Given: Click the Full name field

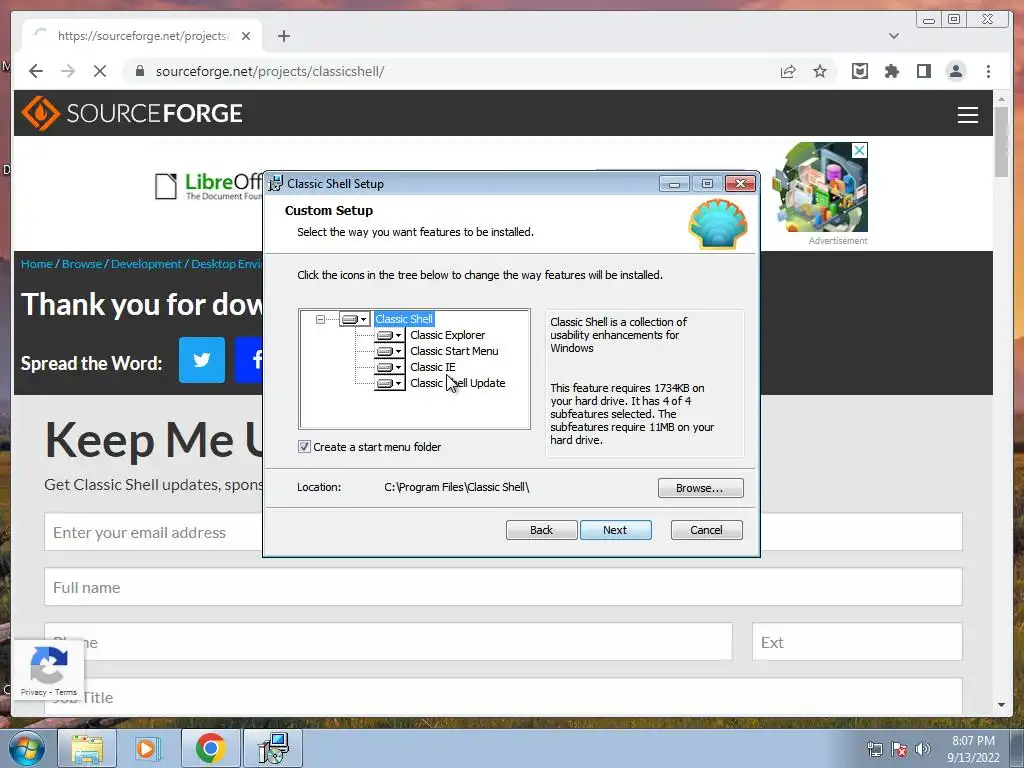Looking at the screenshot, I should coord(503,587).
